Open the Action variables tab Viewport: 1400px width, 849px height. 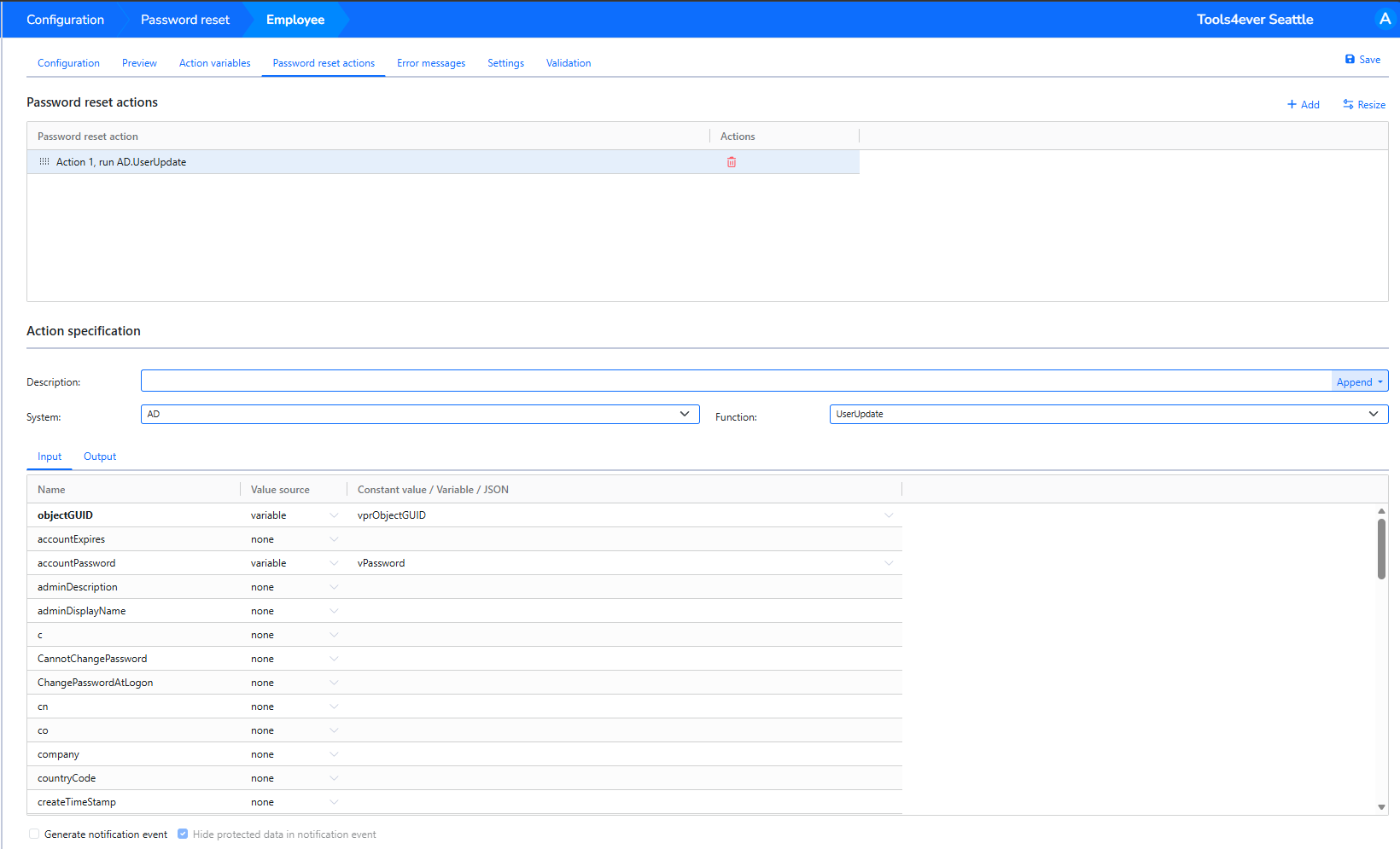[x=215, y=63]
